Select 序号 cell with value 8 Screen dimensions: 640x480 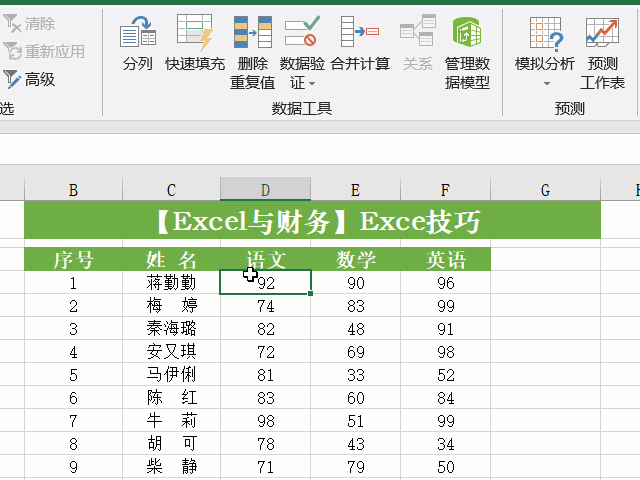tap(73, 443)
